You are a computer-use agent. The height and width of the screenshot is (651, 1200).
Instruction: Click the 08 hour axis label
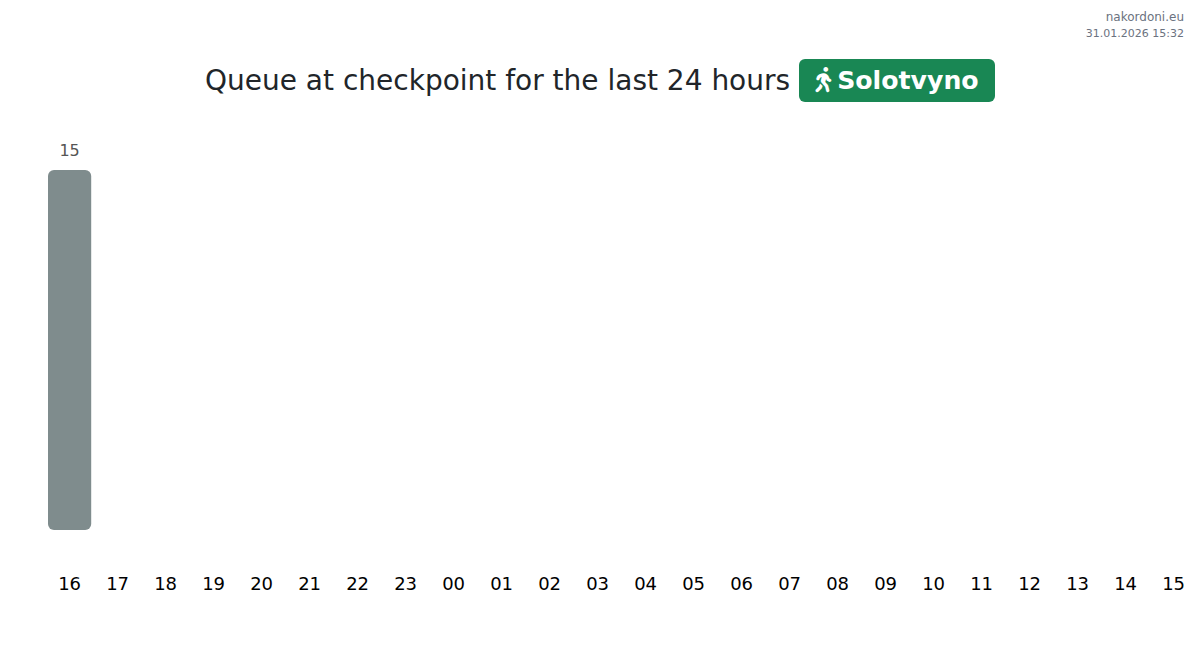pos(837,584)
